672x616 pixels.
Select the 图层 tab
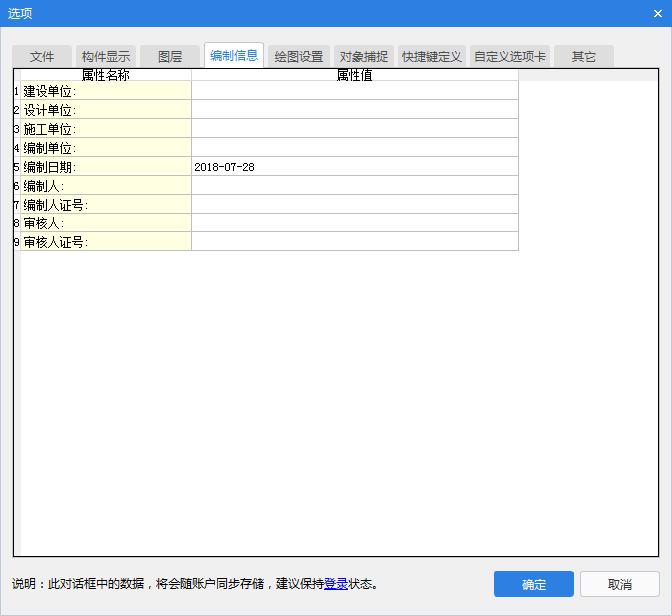tap(169, 57)
